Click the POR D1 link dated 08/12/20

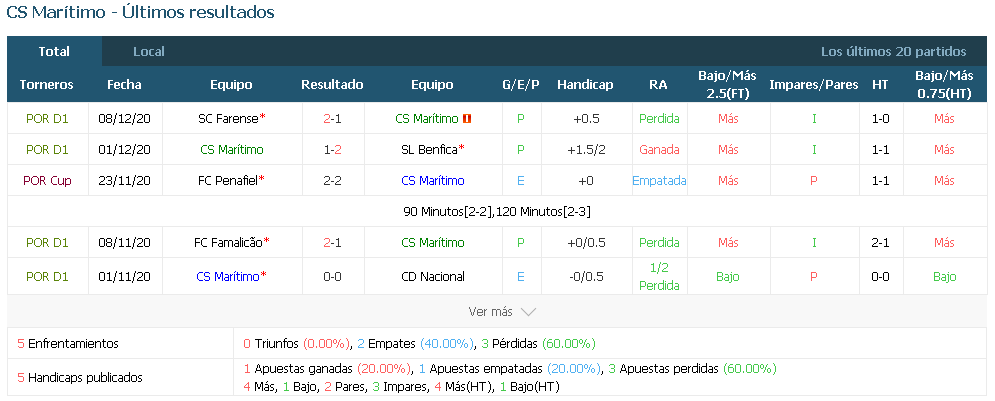click(x=46, y=119)
